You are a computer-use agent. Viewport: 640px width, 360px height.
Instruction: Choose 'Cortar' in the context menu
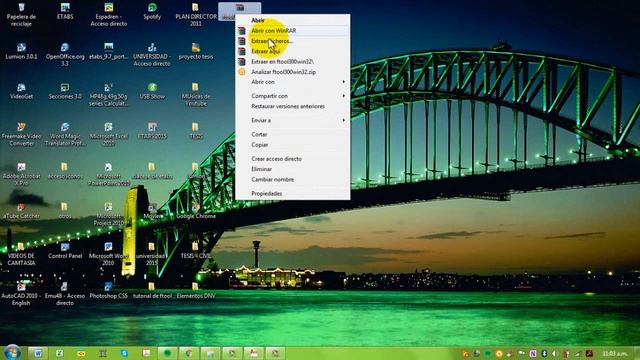pos(292,134)
